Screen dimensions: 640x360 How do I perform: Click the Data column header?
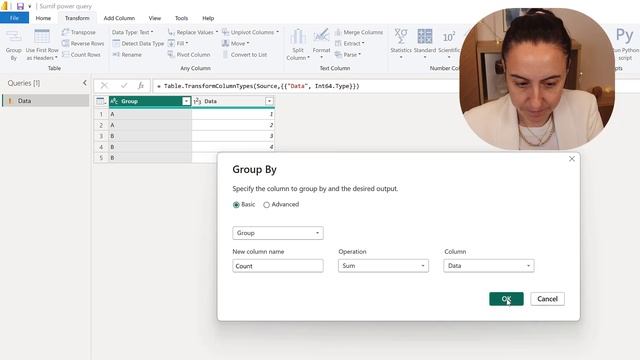(x=233, y=101)
